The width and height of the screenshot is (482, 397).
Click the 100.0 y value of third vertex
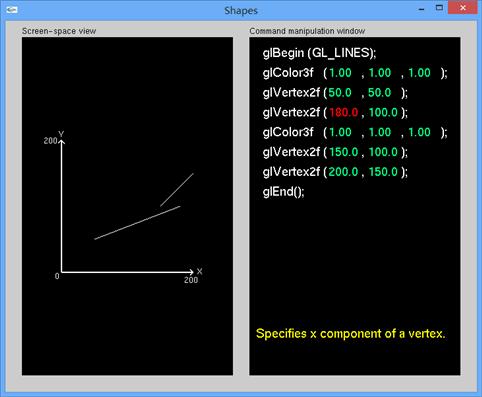pyautogui.click(x=383, y=152)
